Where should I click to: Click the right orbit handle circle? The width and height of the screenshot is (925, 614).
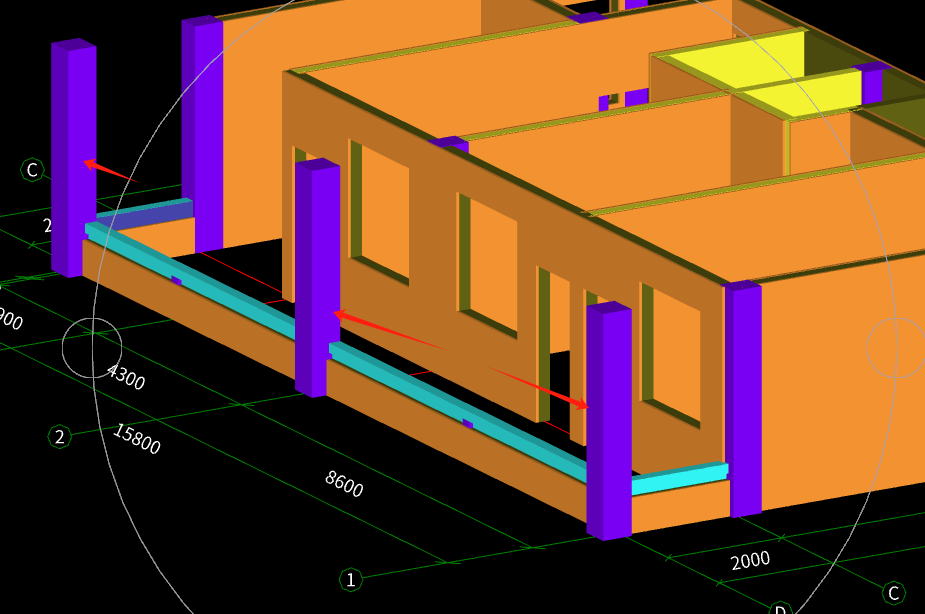click(896, 348)
